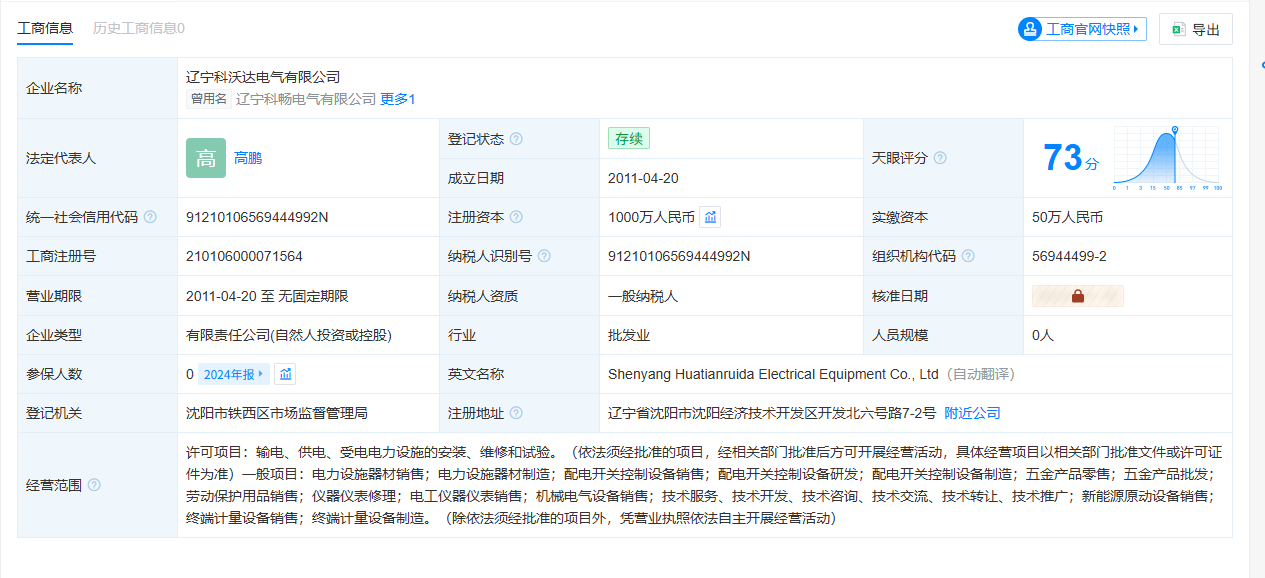The height and width of the screenshot is (578, 1265).
Task: Open the 2024年报 annual report dropdown
Action: [x=234, y=374]
